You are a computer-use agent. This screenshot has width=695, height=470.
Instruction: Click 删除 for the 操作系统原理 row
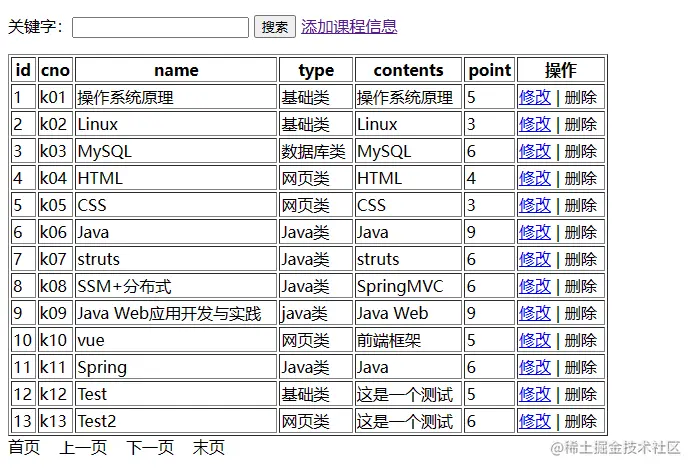pyautogui.click(x=581, y=97)
